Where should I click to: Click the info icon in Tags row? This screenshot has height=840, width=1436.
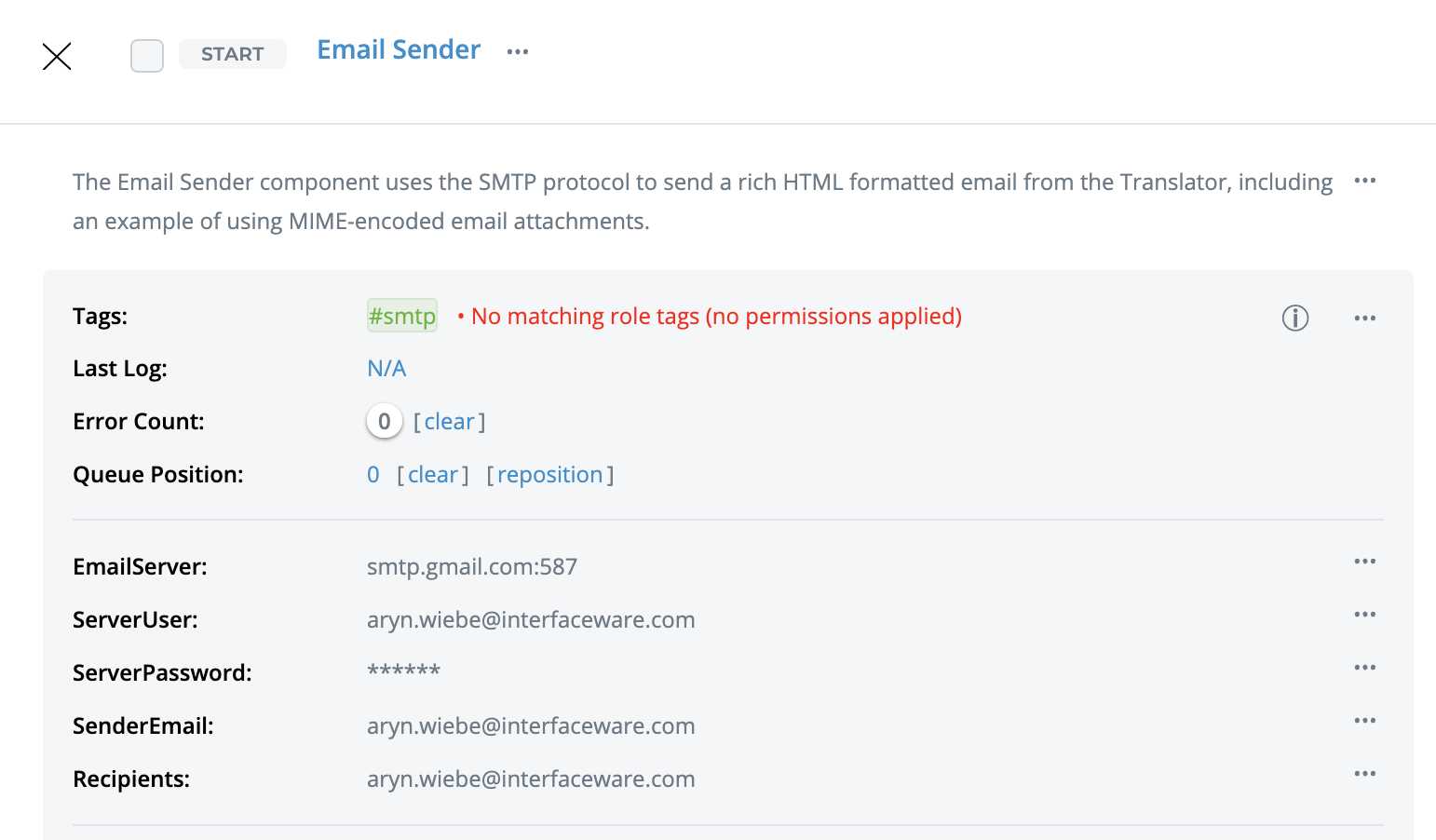tap(1294, 318)
